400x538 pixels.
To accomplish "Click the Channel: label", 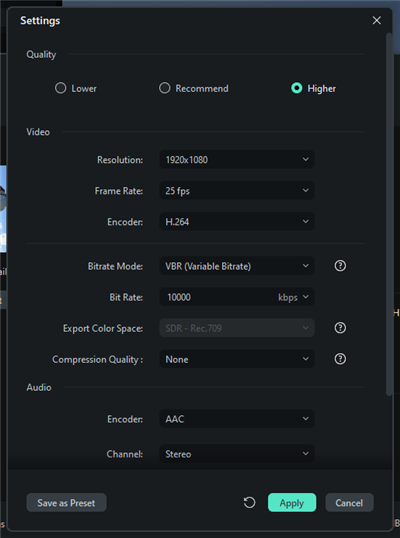I will tap(125, 454).
